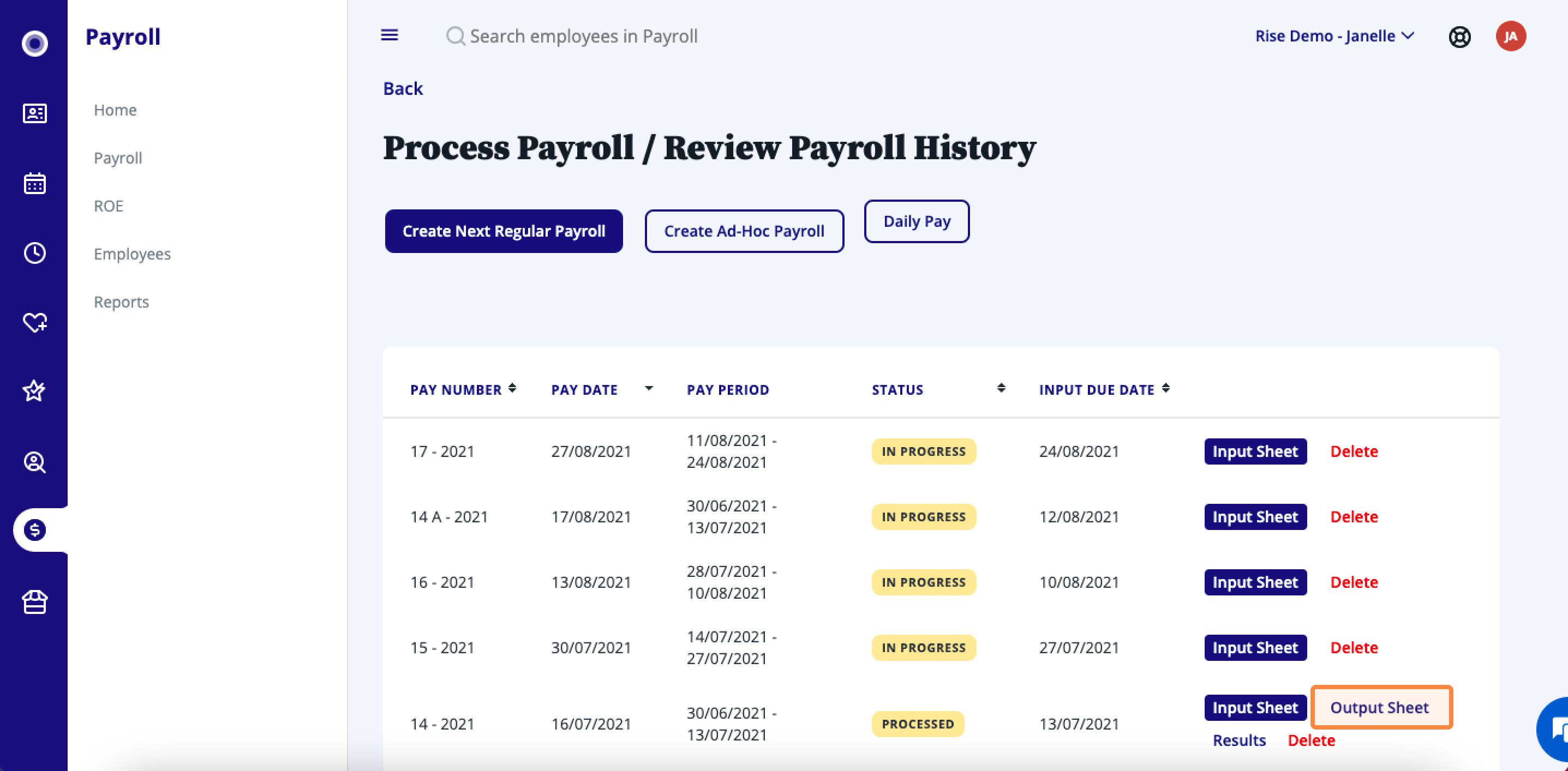1568x771 pixels.
Task: Click pay number 14 A - 2021 cell
Action: click(x=449, y=517)
